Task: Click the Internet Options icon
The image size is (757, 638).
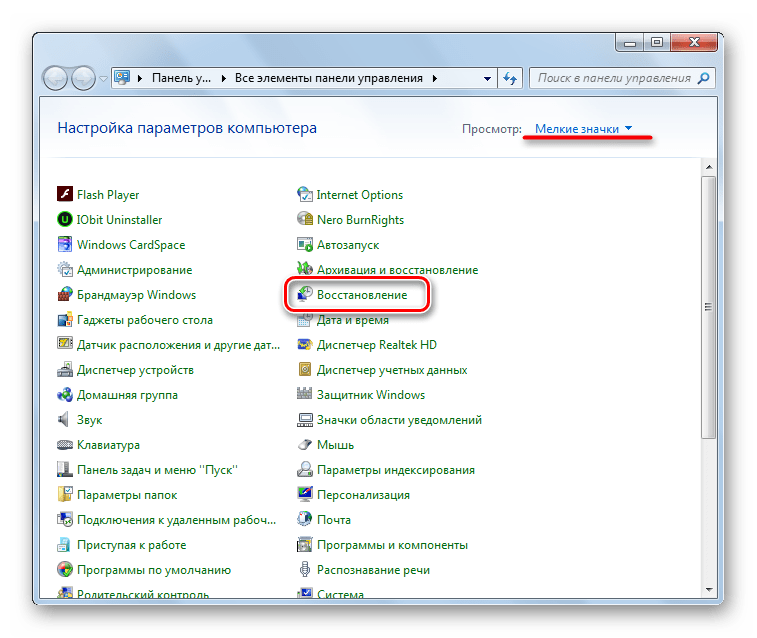Action: click(305, 194)
